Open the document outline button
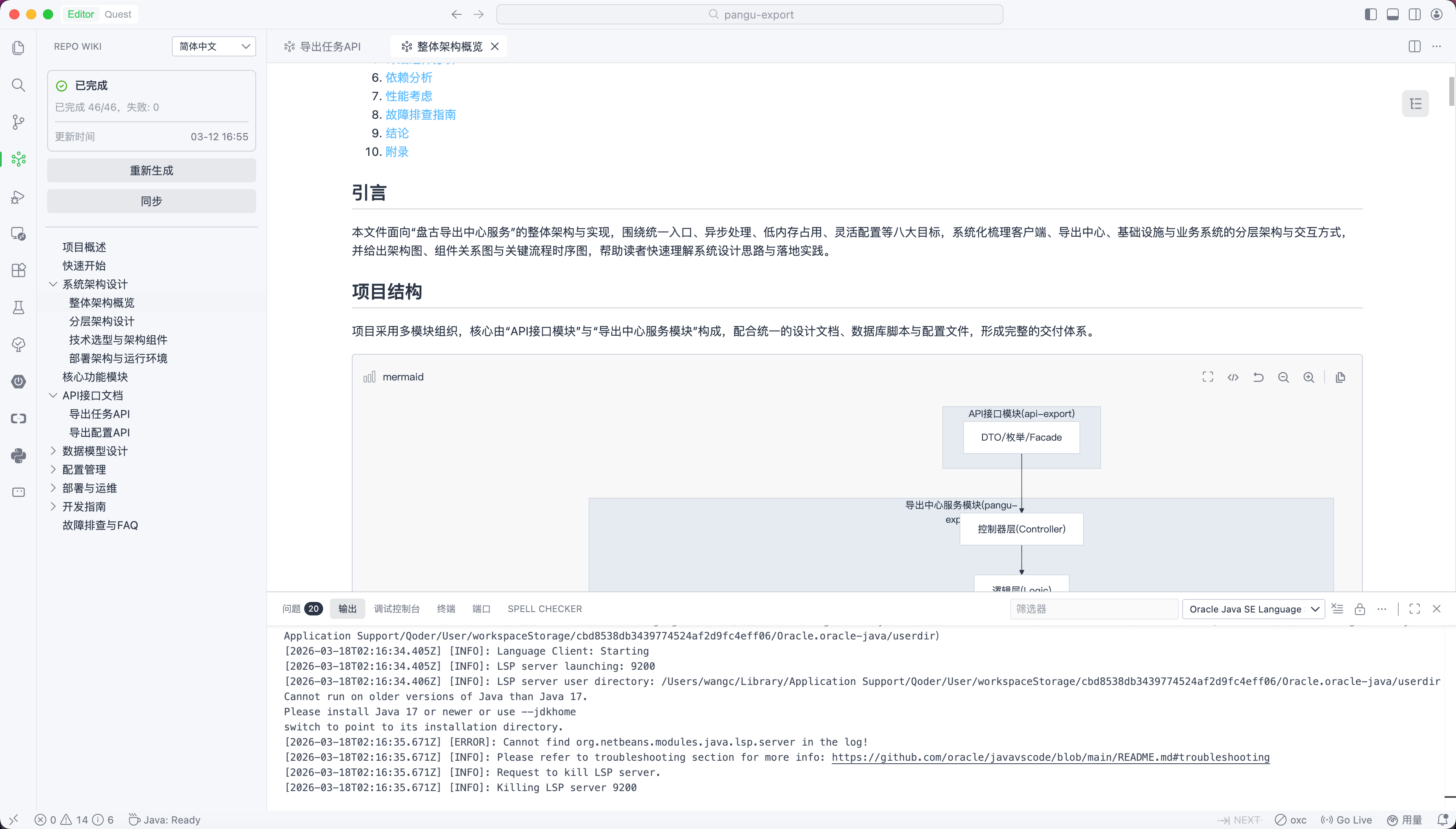The width and height of the screenshot is (1456, 829). [1415, 104]
